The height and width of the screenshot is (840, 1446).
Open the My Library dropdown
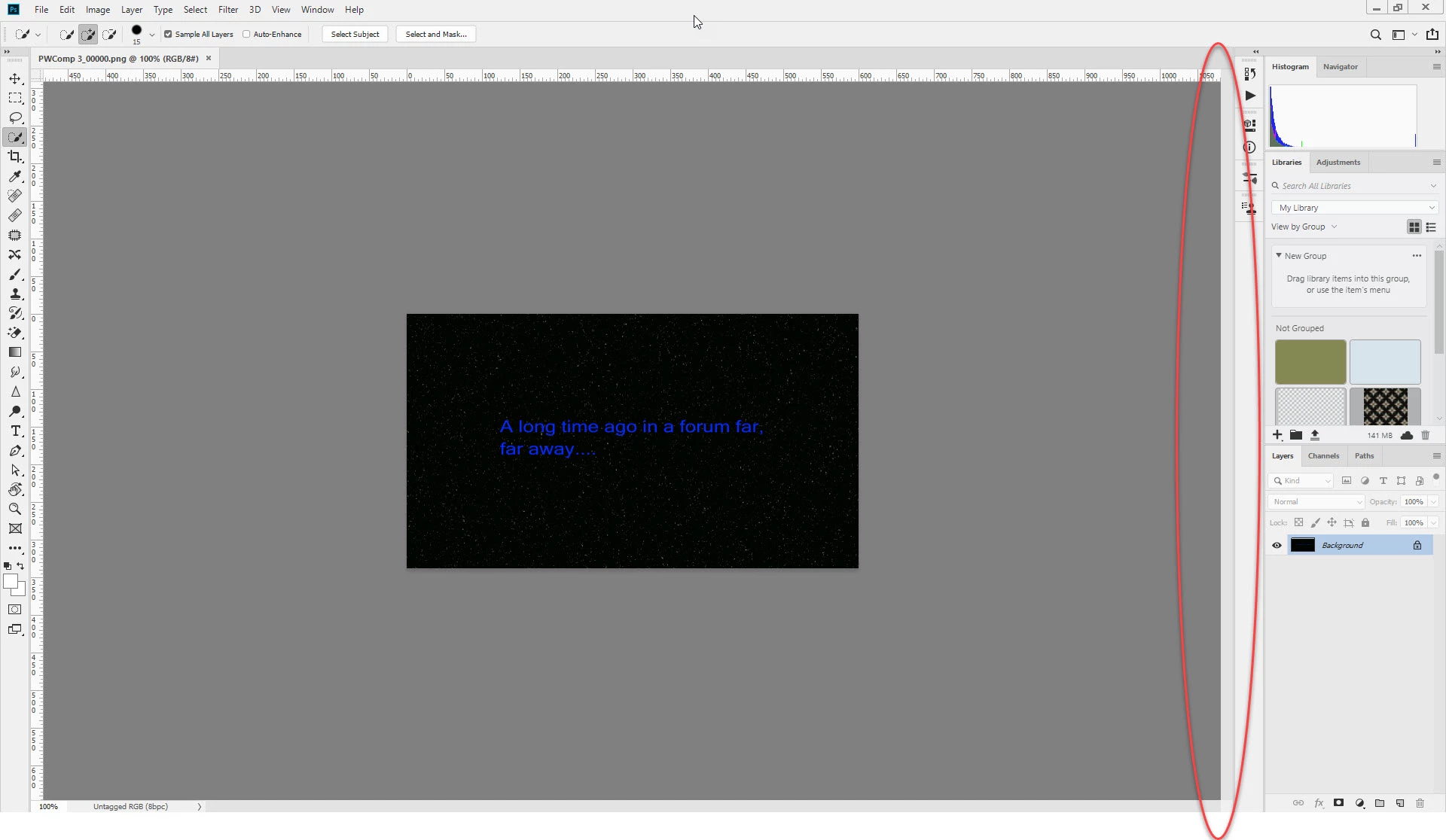(1355, 208)
